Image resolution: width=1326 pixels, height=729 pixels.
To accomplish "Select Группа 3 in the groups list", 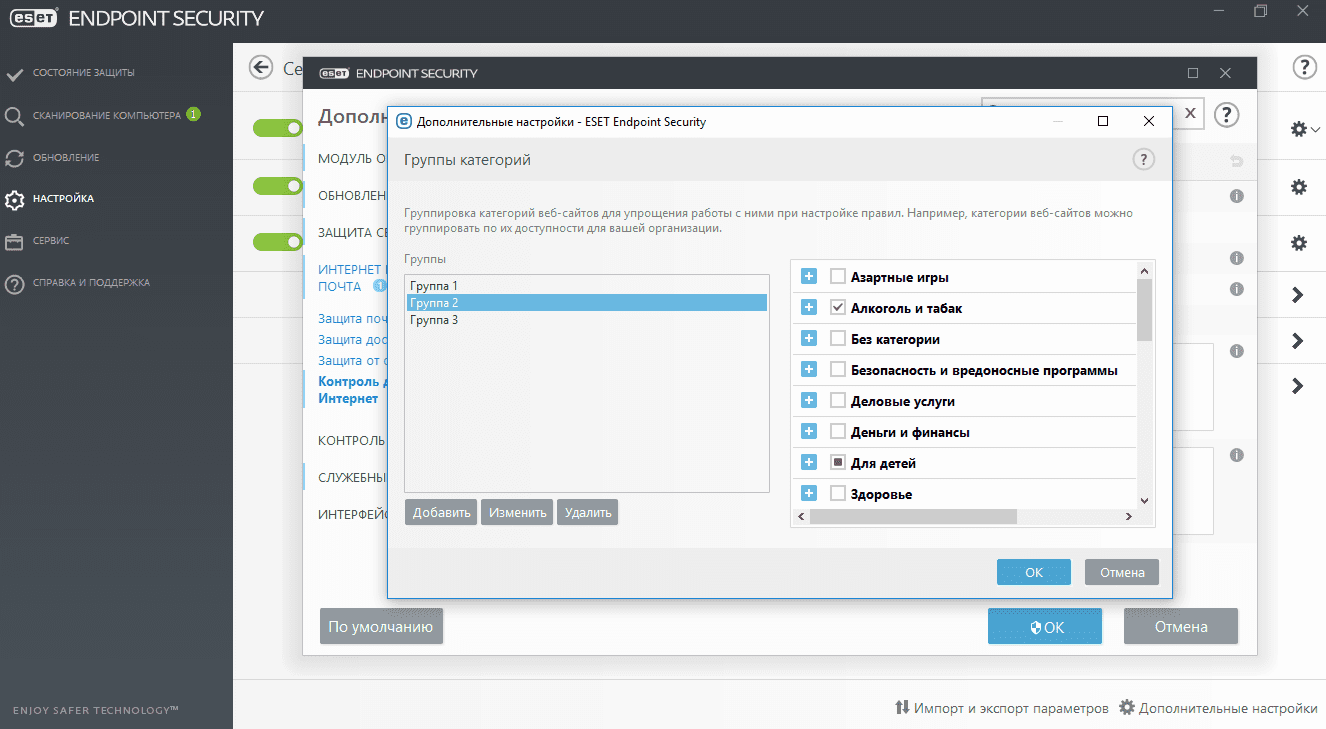I will 586,320.
